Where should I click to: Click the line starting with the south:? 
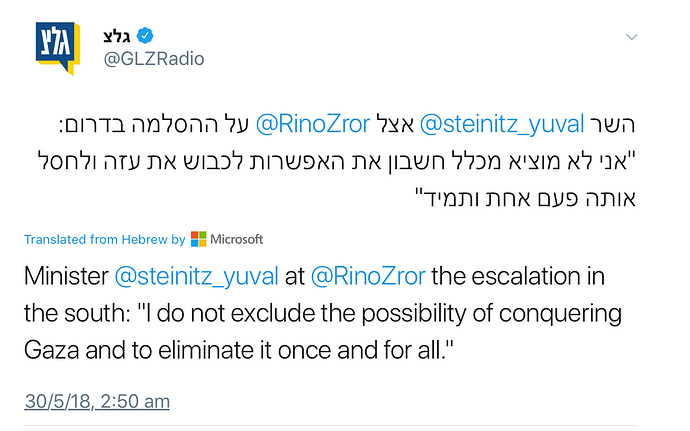pos(323,313)
